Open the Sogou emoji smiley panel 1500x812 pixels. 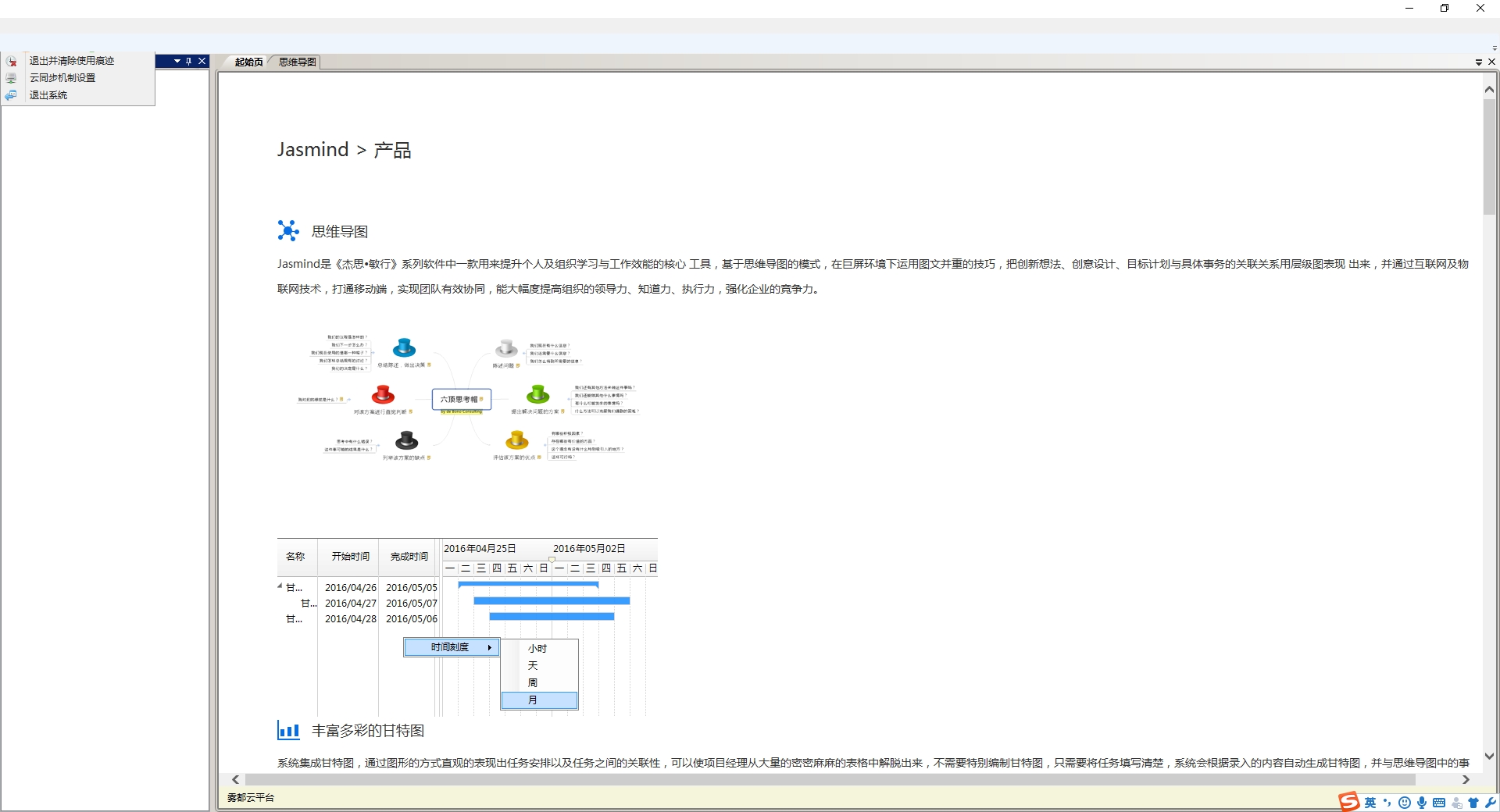click(1405, 803)
